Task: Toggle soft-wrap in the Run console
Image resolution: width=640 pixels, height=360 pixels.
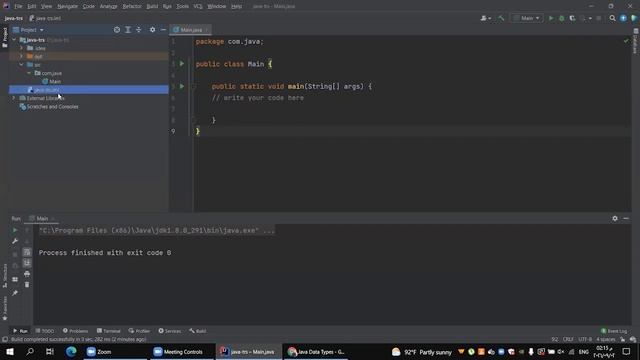Action: [x=27, y=252]
